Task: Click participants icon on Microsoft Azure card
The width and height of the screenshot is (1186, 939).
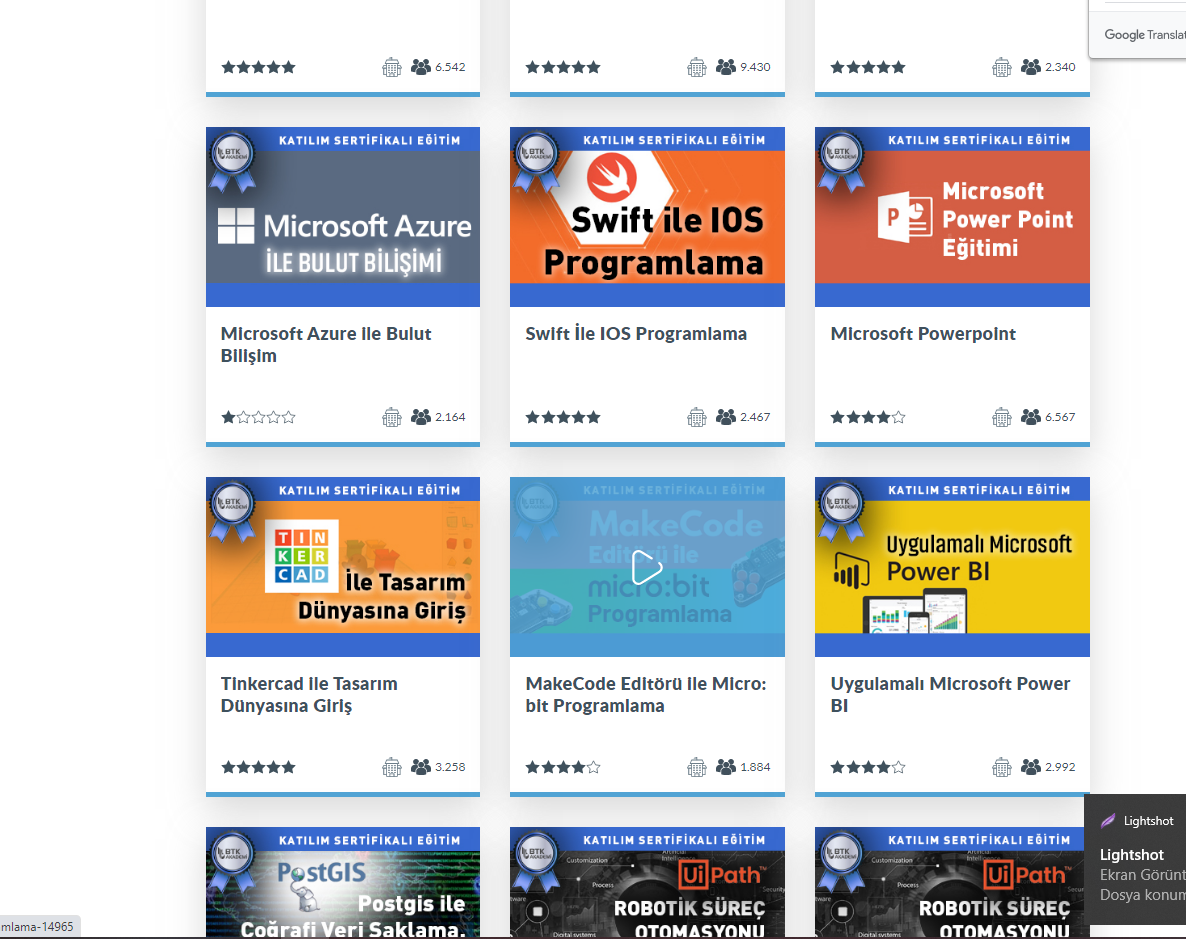Action: coord(421,417)
